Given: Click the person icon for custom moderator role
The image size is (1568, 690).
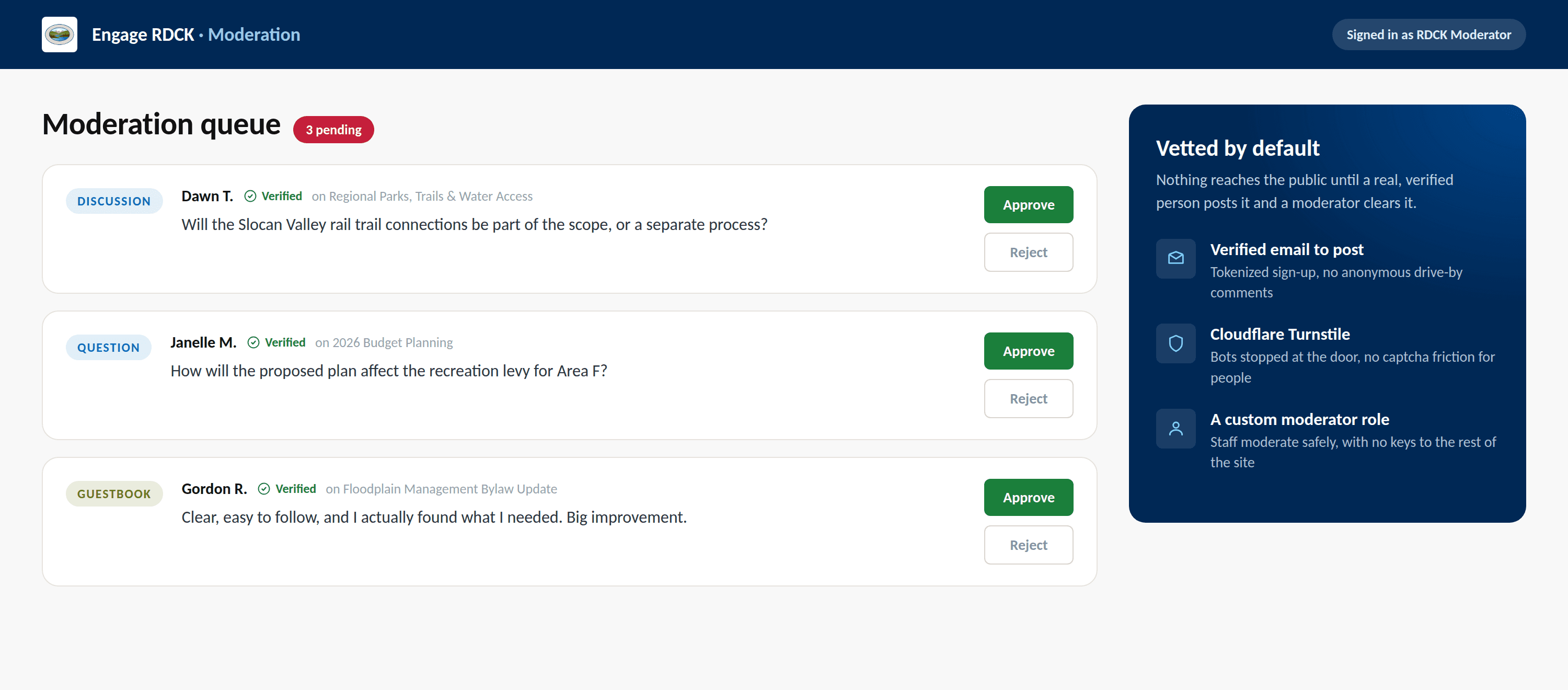Looking at the screenshot, I should pos(1175,429).
